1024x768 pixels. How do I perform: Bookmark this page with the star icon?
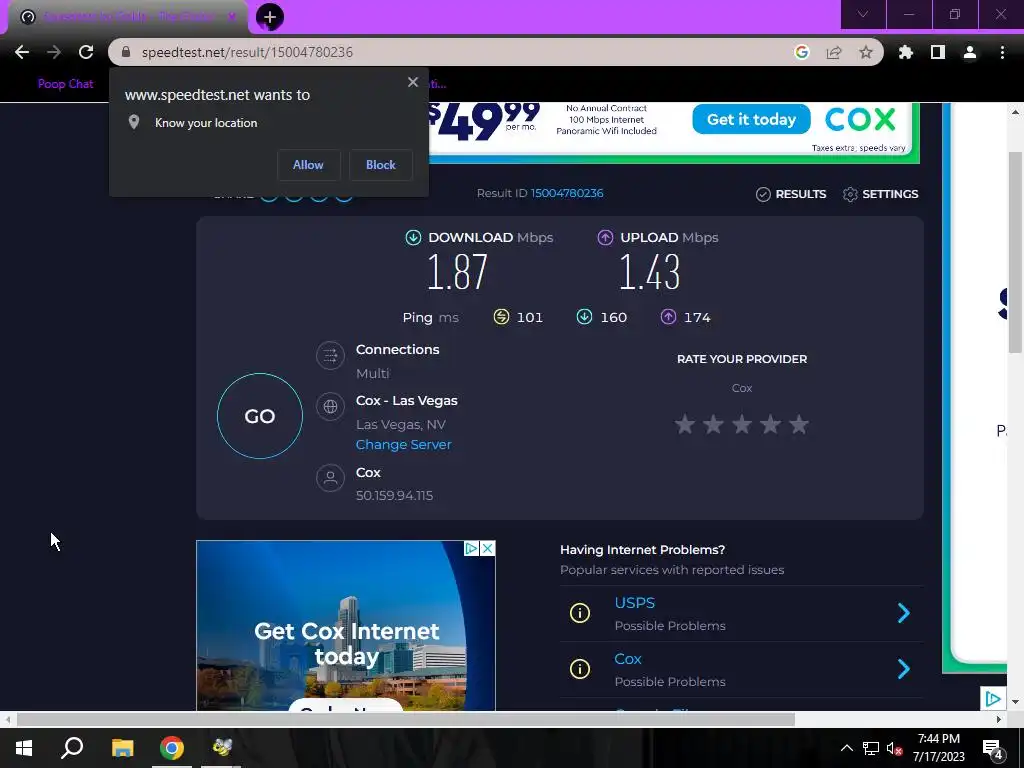tap(866, 52)
